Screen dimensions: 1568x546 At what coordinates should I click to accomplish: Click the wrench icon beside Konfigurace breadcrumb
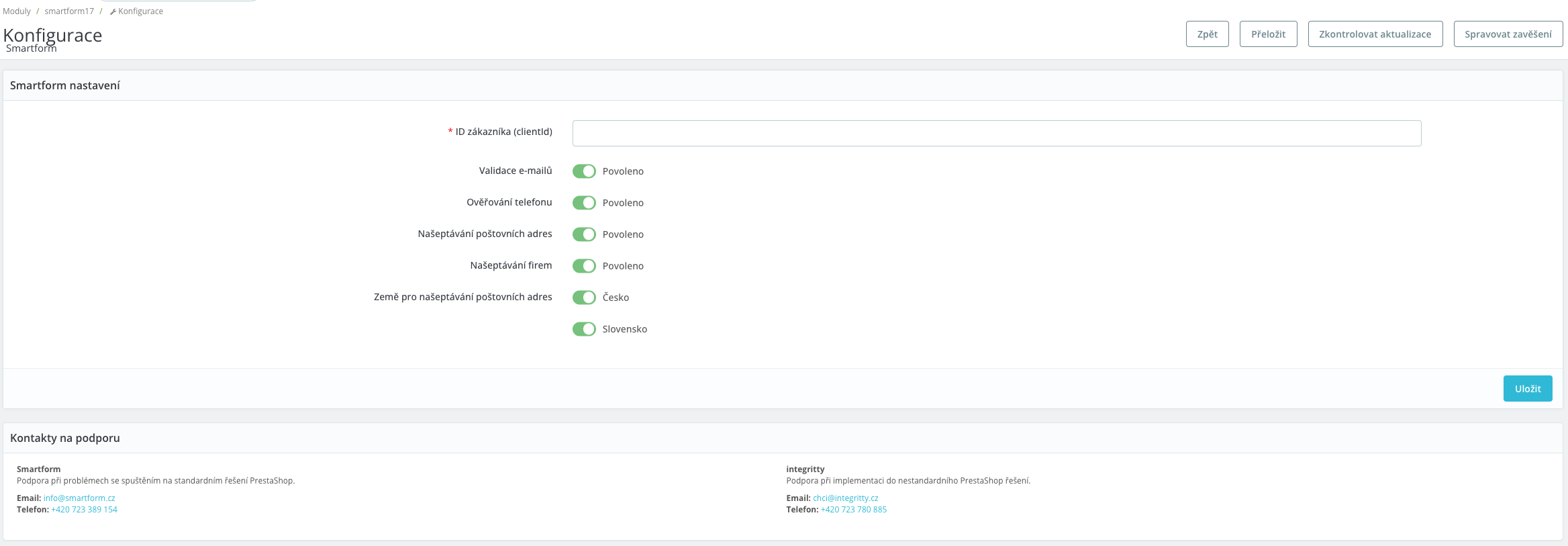click(113, 12)
